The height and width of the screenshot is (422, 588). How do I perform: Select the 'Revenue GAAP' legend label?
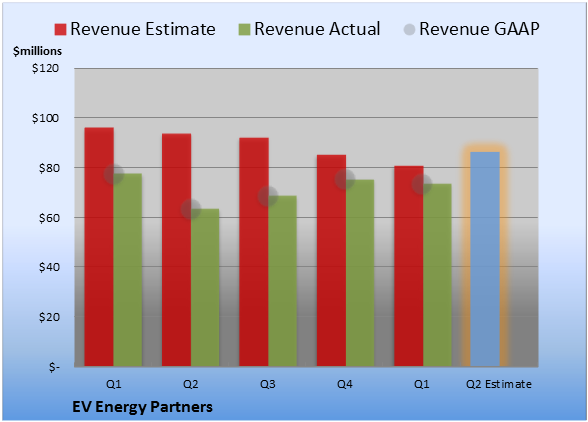point(479,29)
